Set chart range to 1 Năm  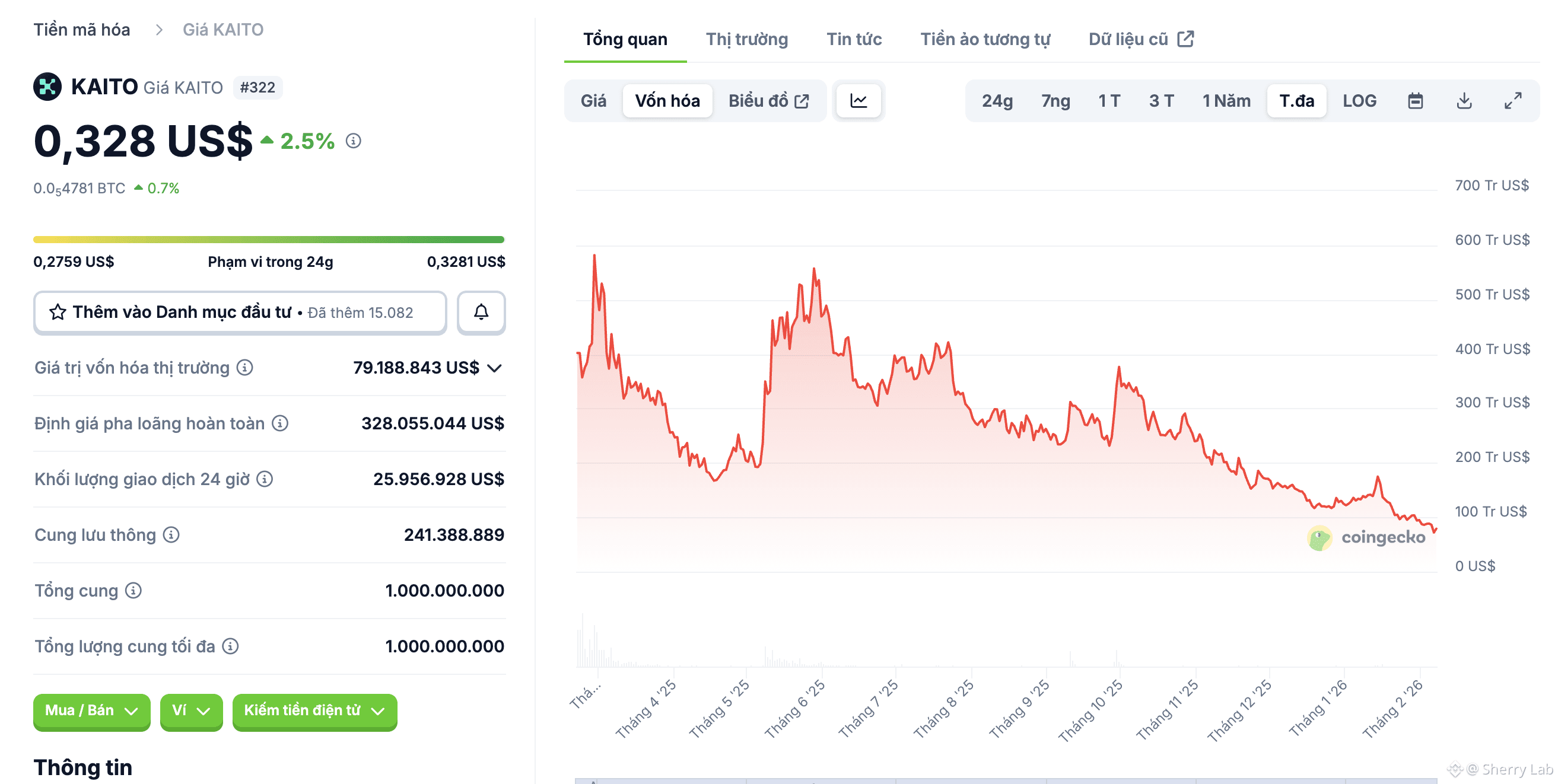(1226, 100)
